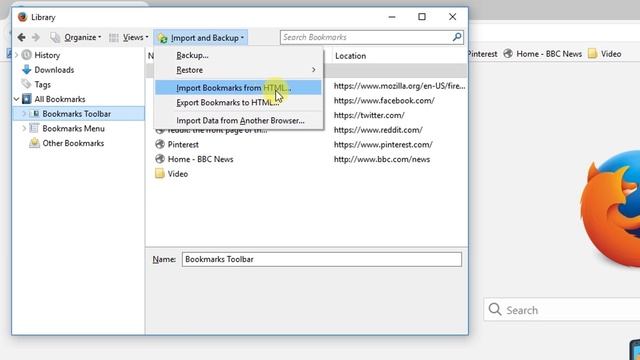The image size is (640, 360).
Task: Select the Pinterest bookmark row
Action: pos(306,144)
